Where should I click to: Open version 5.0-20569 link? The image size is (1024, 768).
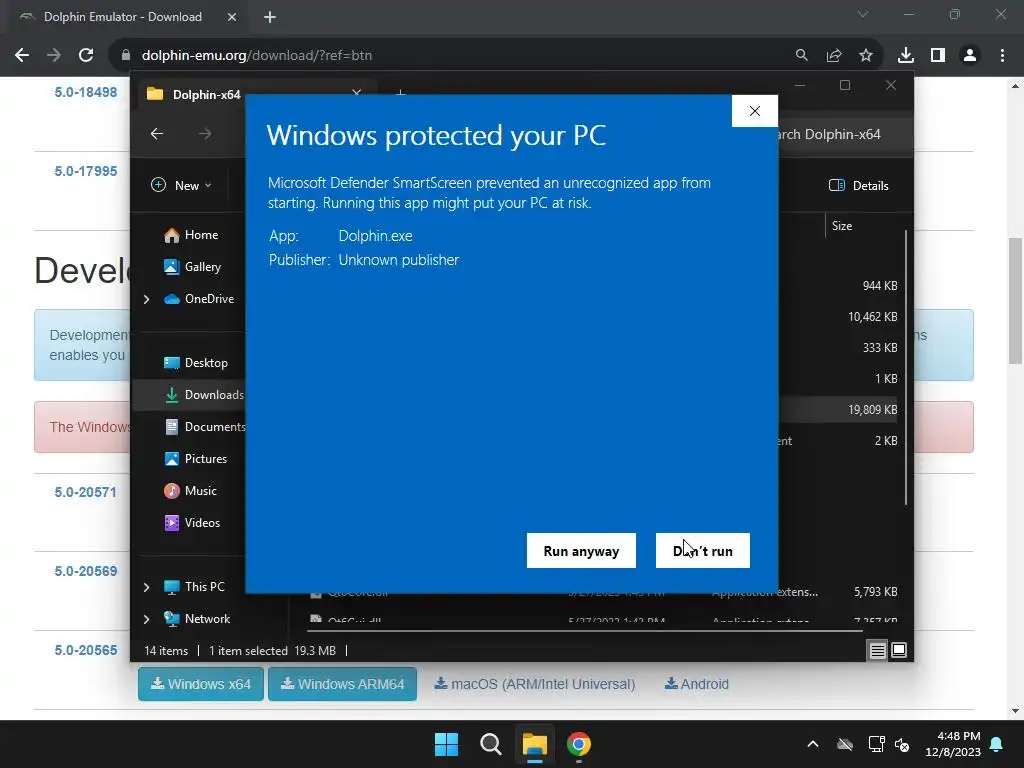tap(86, 571)
